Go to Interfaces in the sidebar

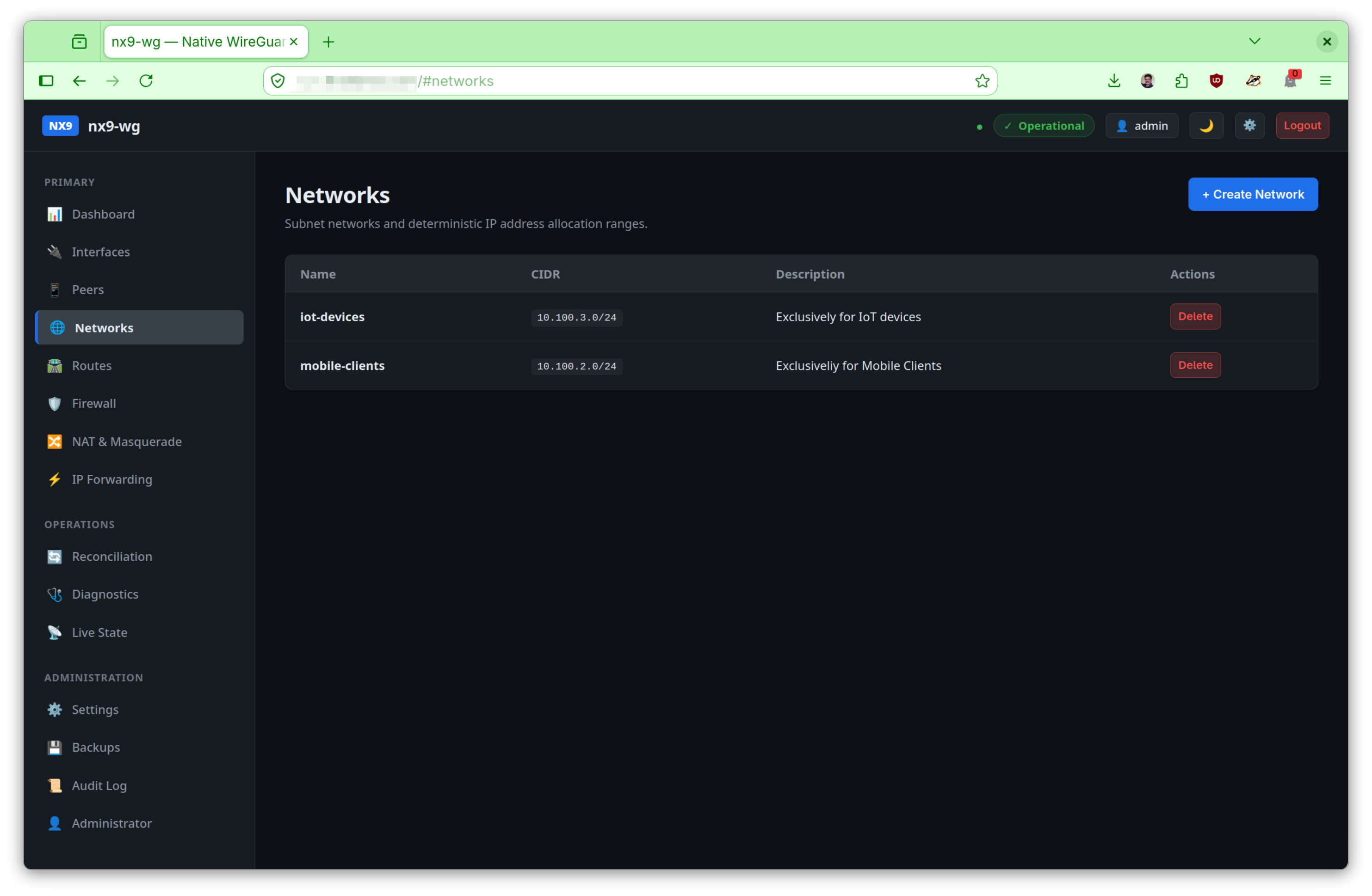tap(139, 252)
